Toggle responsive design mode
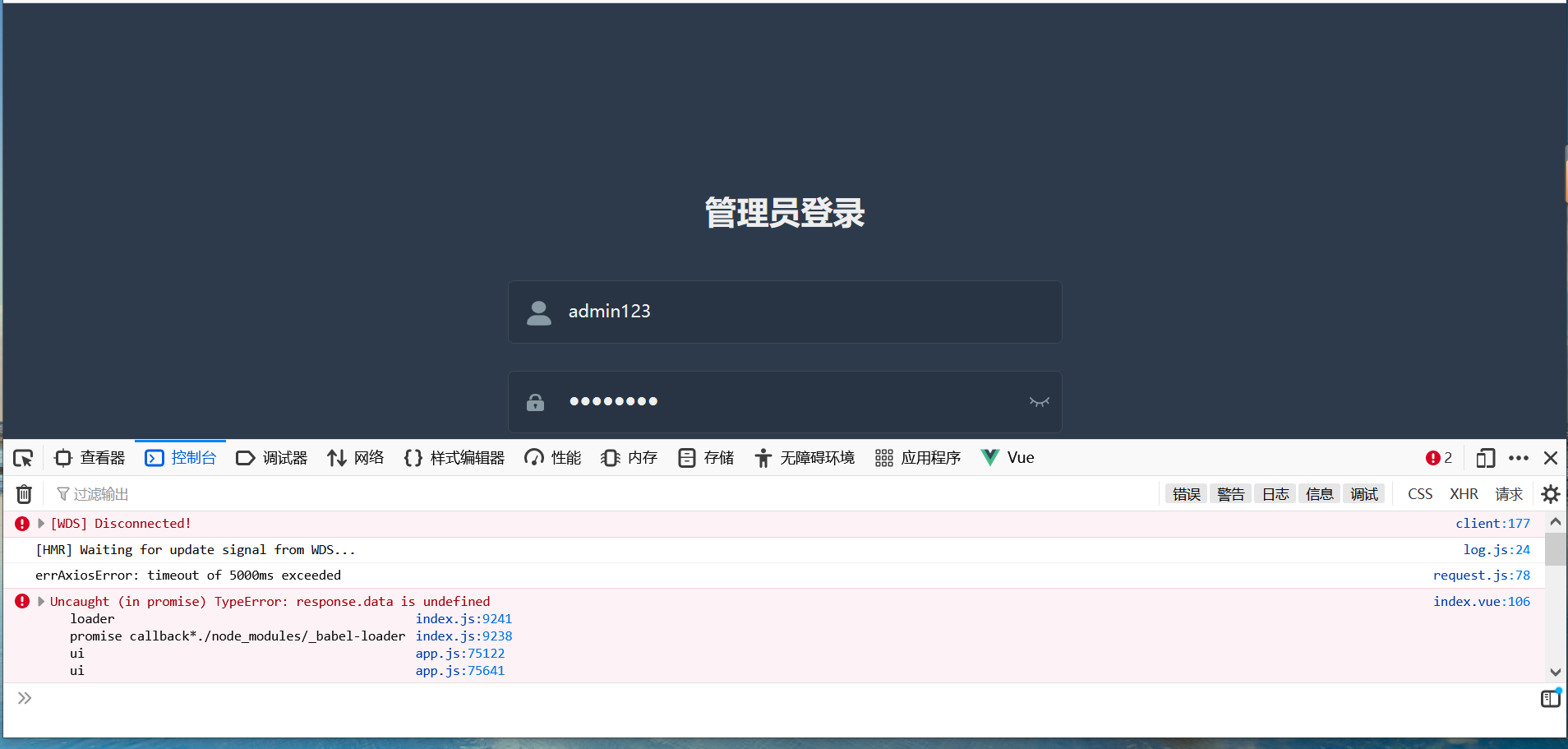Viewport: 1568px width, 749px height. (1485, 458)
